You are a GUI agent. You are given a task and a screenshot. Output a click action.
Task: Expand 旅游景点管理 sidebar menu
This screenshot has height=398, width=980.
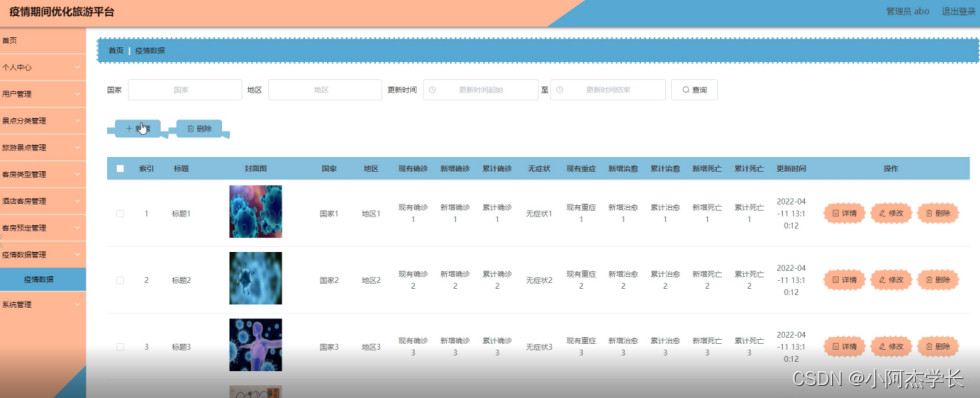[42, 148]
